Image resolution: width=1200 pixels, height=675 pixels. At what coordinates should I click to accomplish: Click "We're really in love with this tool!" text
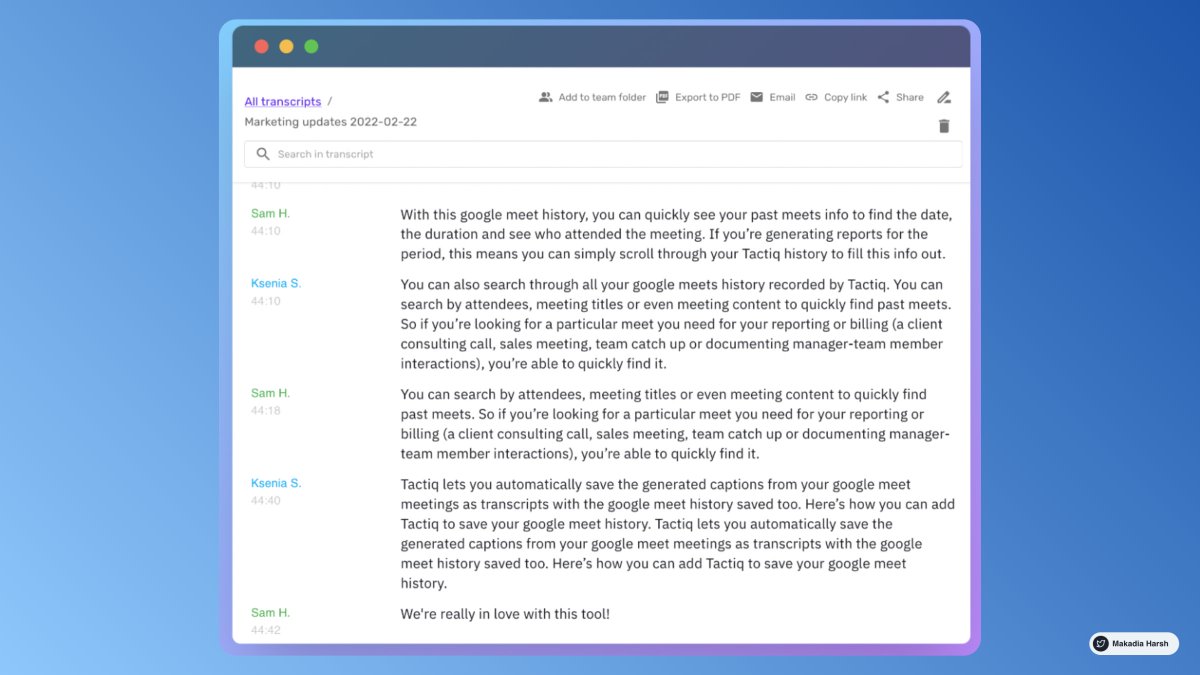pyautogui.click(x=505, y=613)
